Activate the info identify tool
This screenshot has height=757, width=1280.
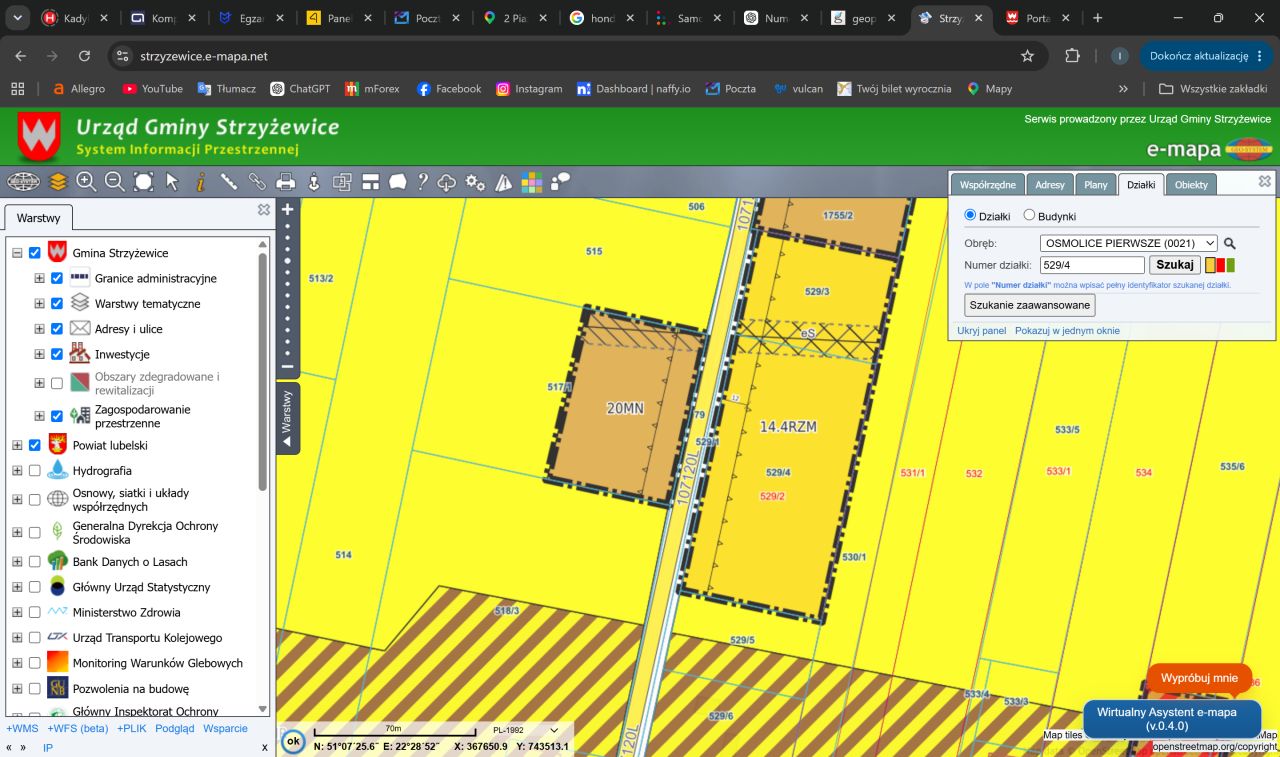click(x=200, y=181)
